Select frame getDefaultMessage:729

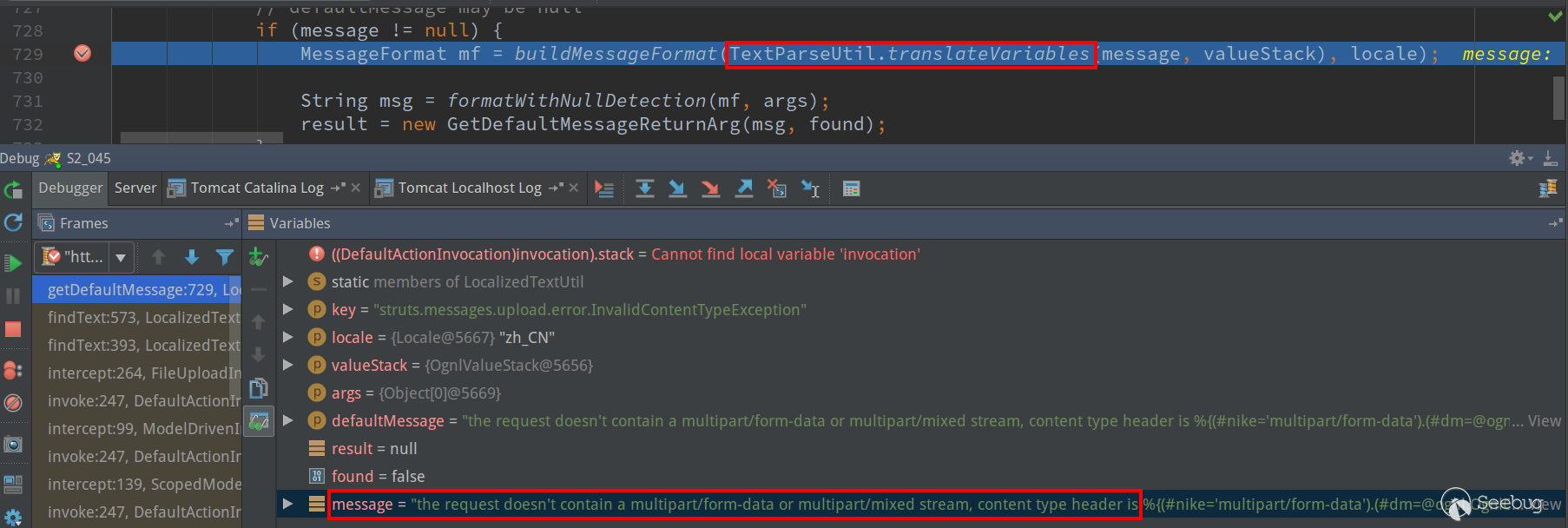137,290
